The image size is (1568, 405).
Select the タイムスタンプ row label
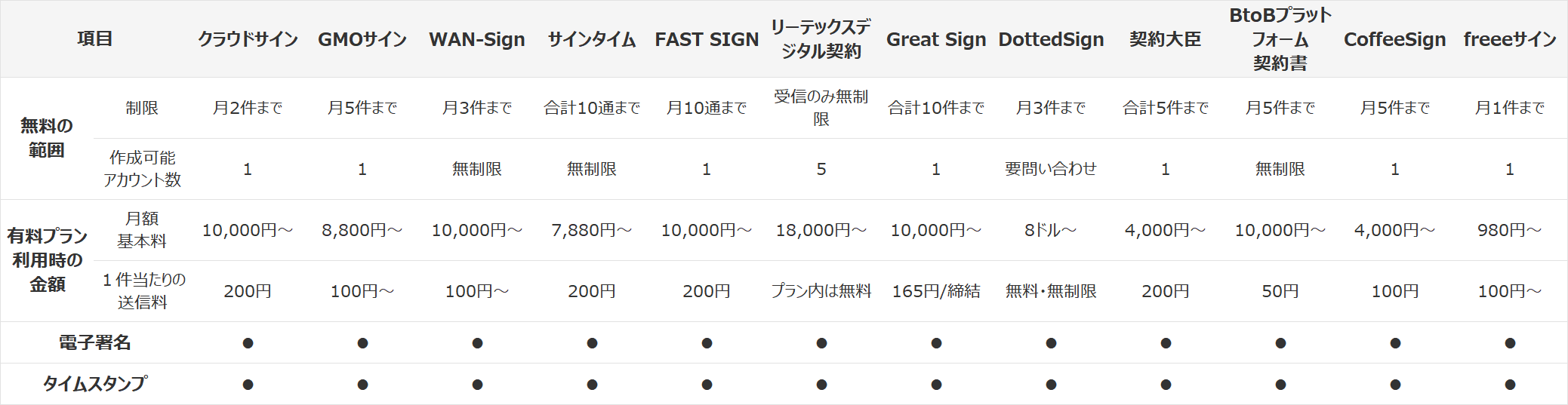pyautogui.click(x=94, y=384)
